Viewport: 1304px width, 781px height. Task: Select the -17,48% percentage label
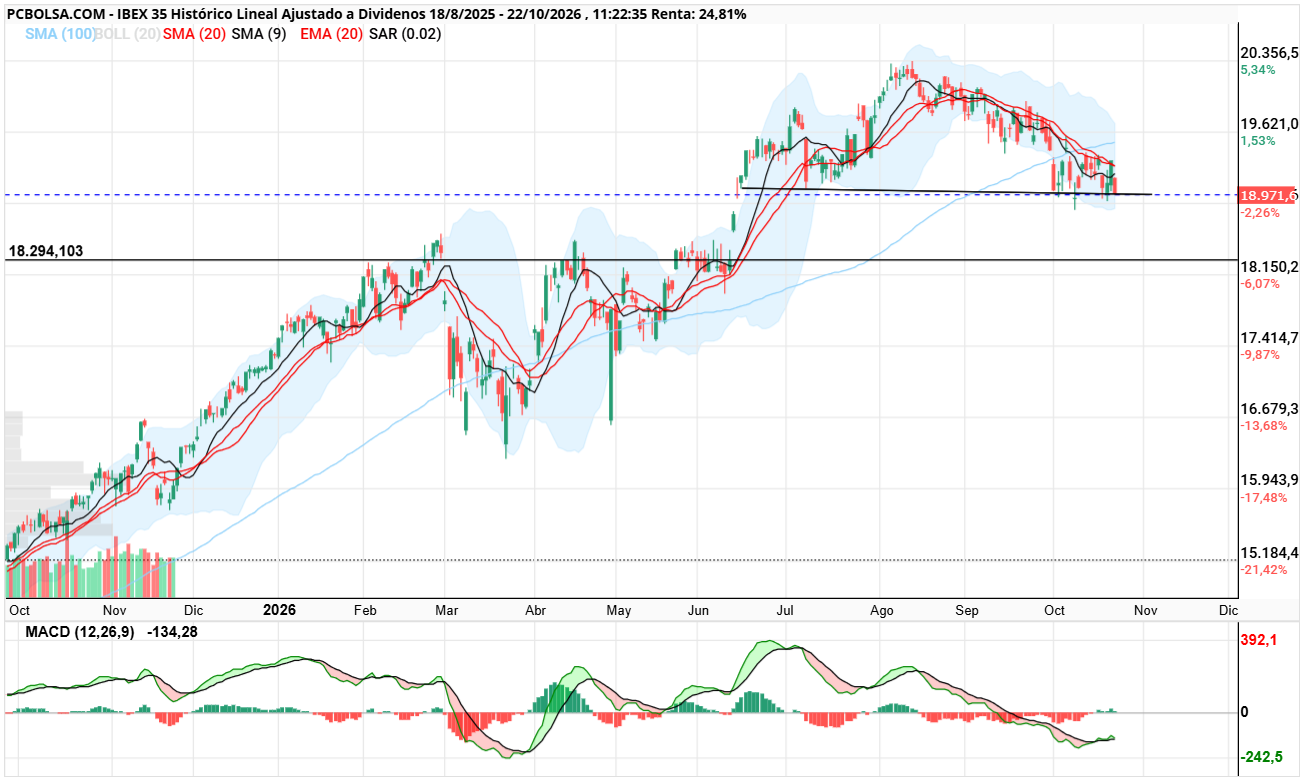(1263, 497)
